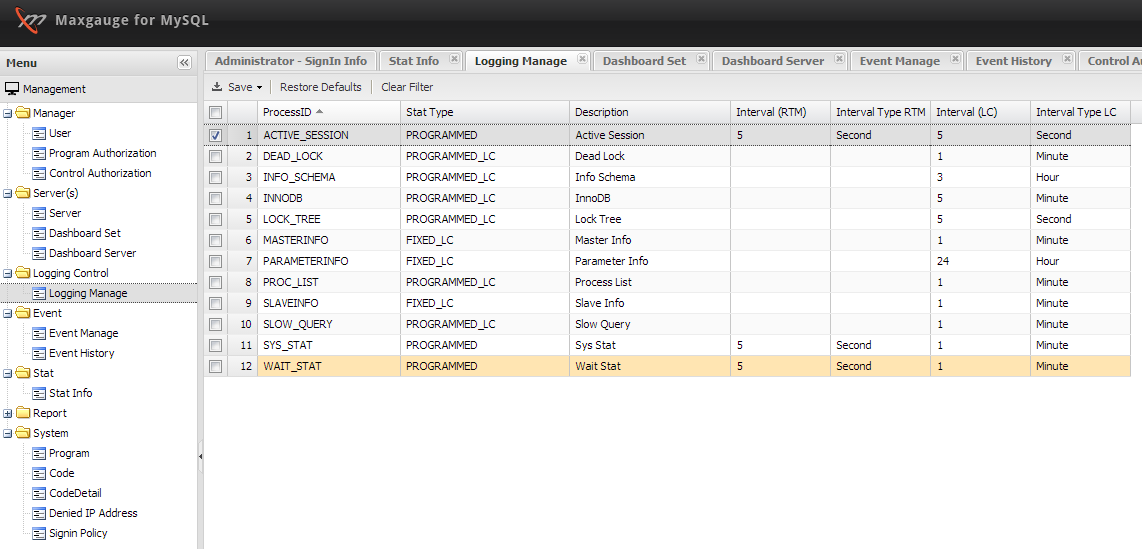Screen dimensions: 1142x549
Task: Click the Denied IP Address item icon
Action: point(39,513)
